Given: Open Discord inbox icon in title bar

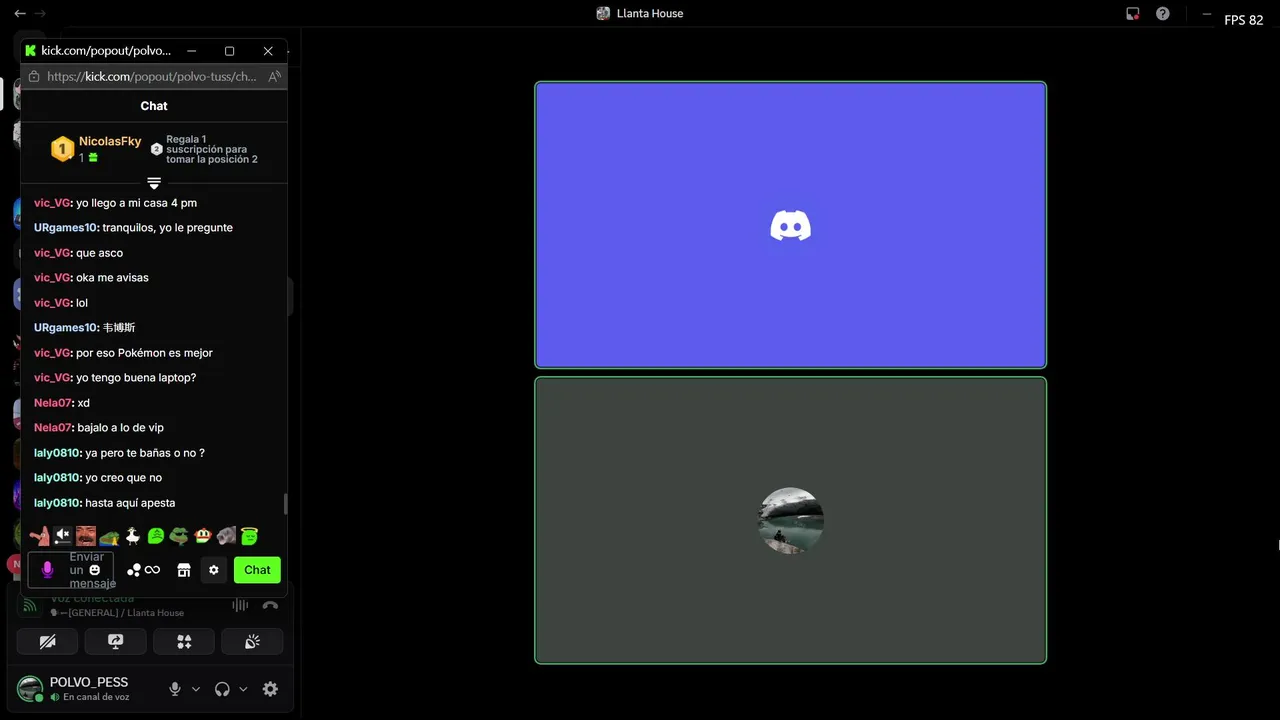Looking at the screenshot, I should click(x=1133, y=14).
